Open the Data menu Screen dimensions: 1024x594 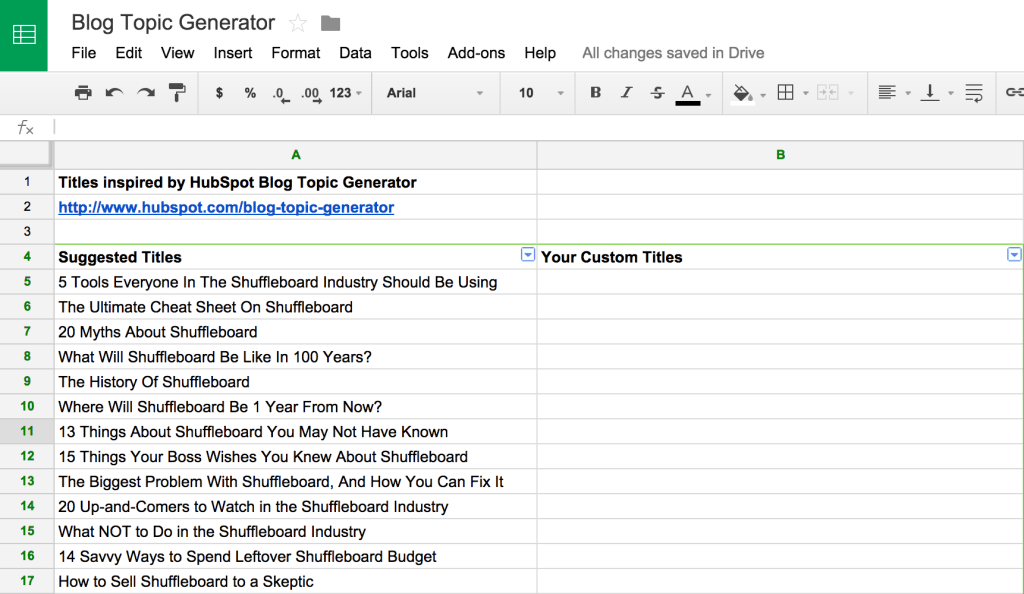point(355,53)
